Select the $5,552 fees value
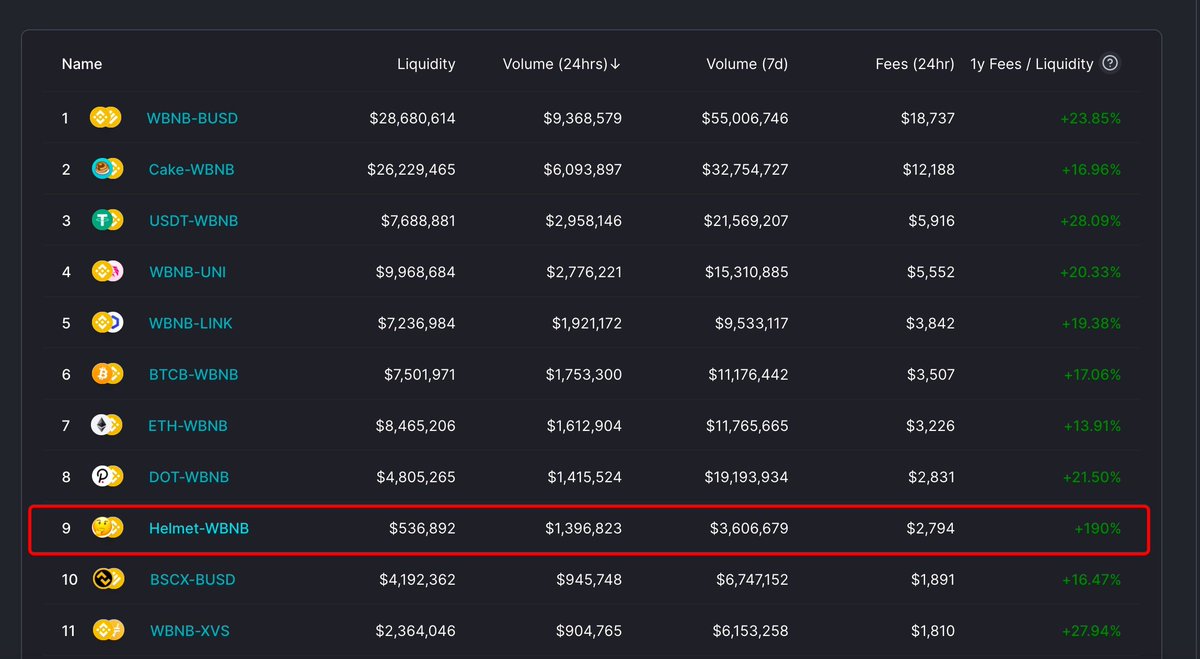 tap(931, 272)
